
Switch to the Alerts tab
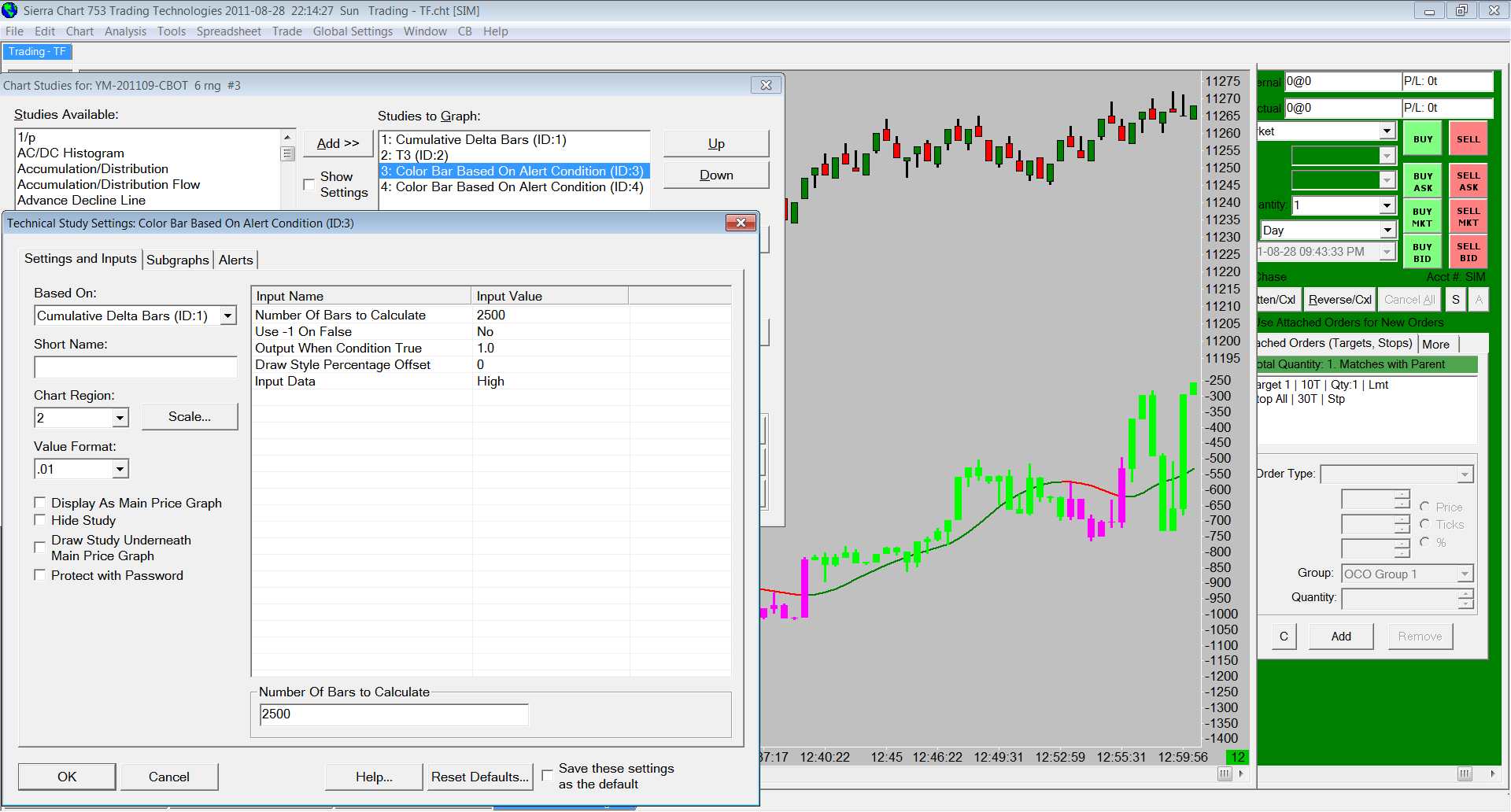(235, 260)
